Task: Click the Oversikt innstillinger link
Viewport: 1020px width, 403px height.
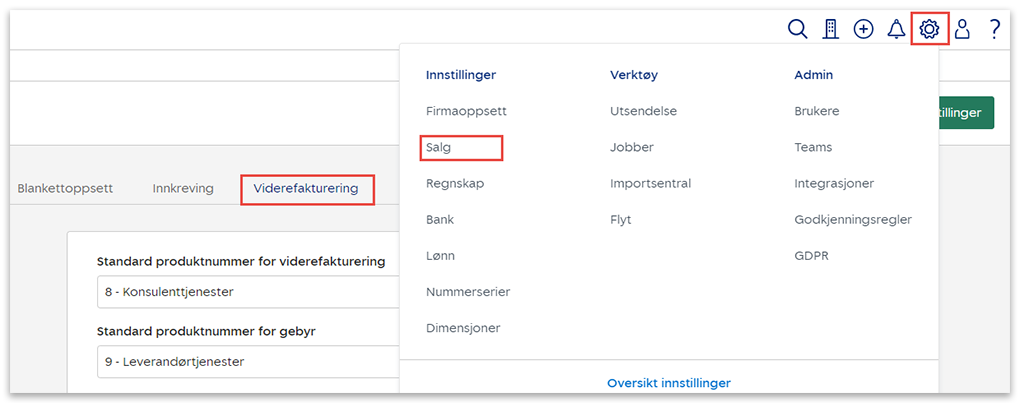Action: 668,383
